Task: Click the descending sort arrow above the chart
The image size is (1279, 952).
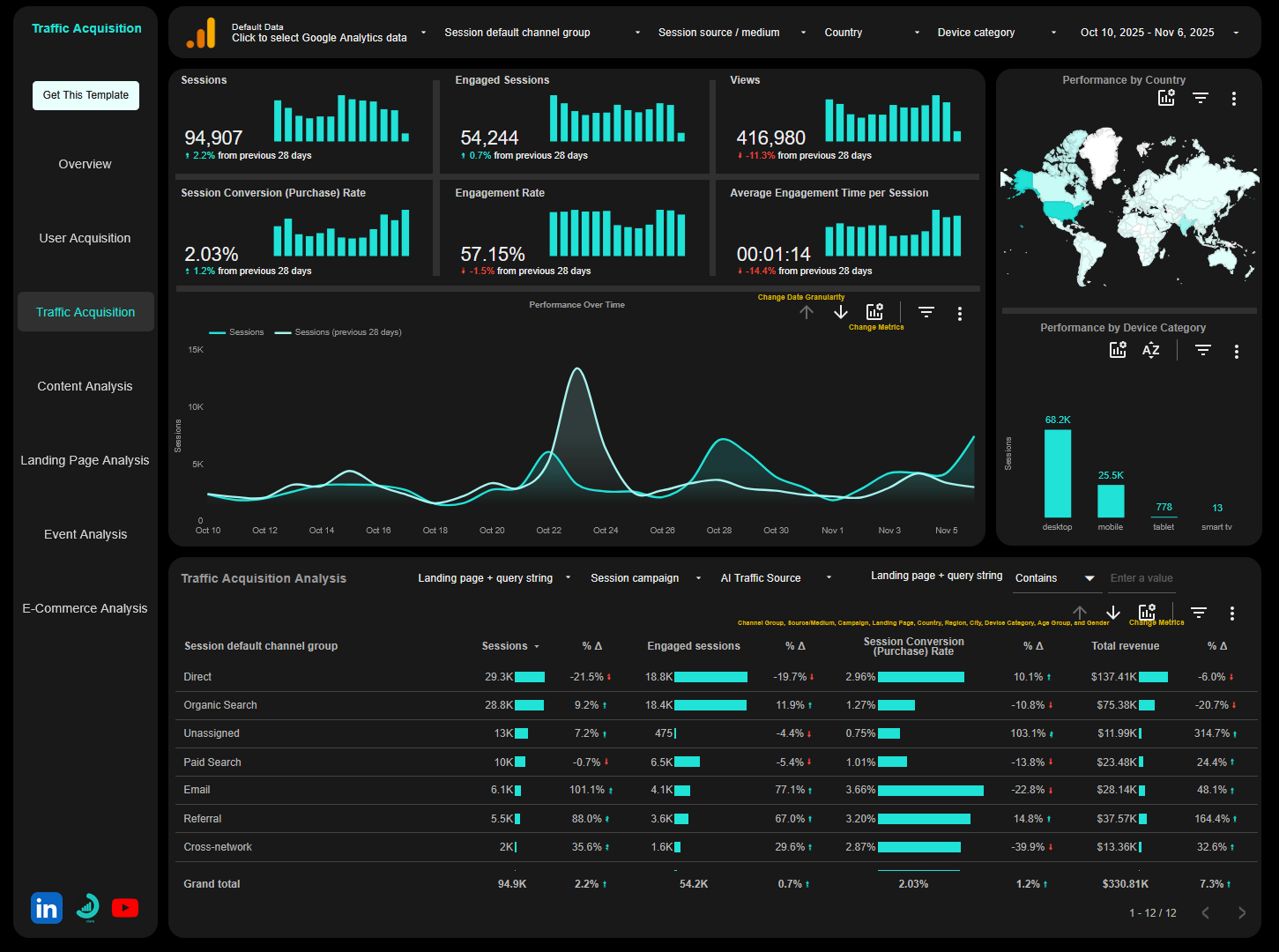Action: [839, 311]
